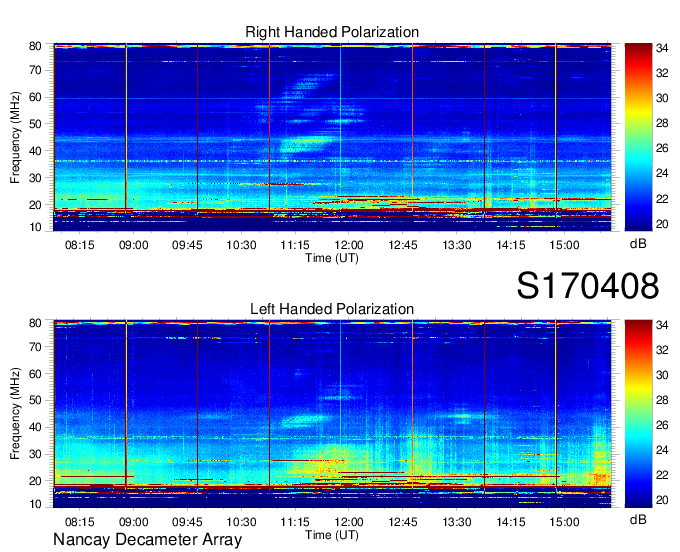This screenshot has width=680, height=552.
Task: Click 12:45 time tick on Left Handed plot
Action: (403, 522)
